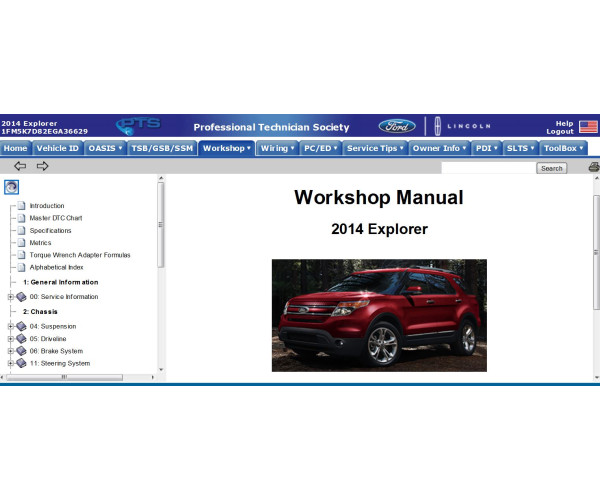600x500 pixels.
Task: Click the Help link
Action: click(x=564, y=123)
